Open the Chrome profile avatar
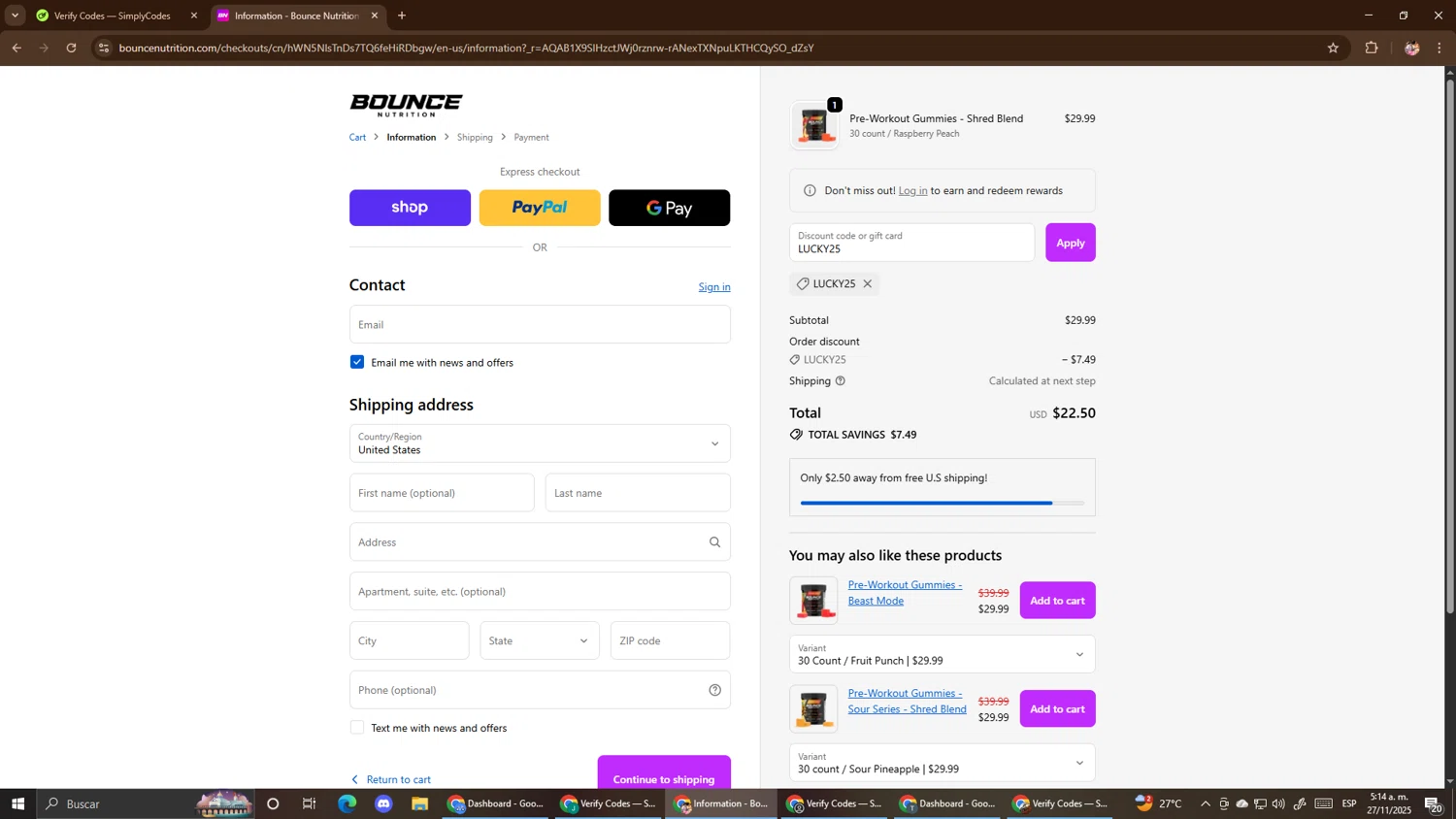Viewport: 1456px width, 819px height. coord(1411,48)
